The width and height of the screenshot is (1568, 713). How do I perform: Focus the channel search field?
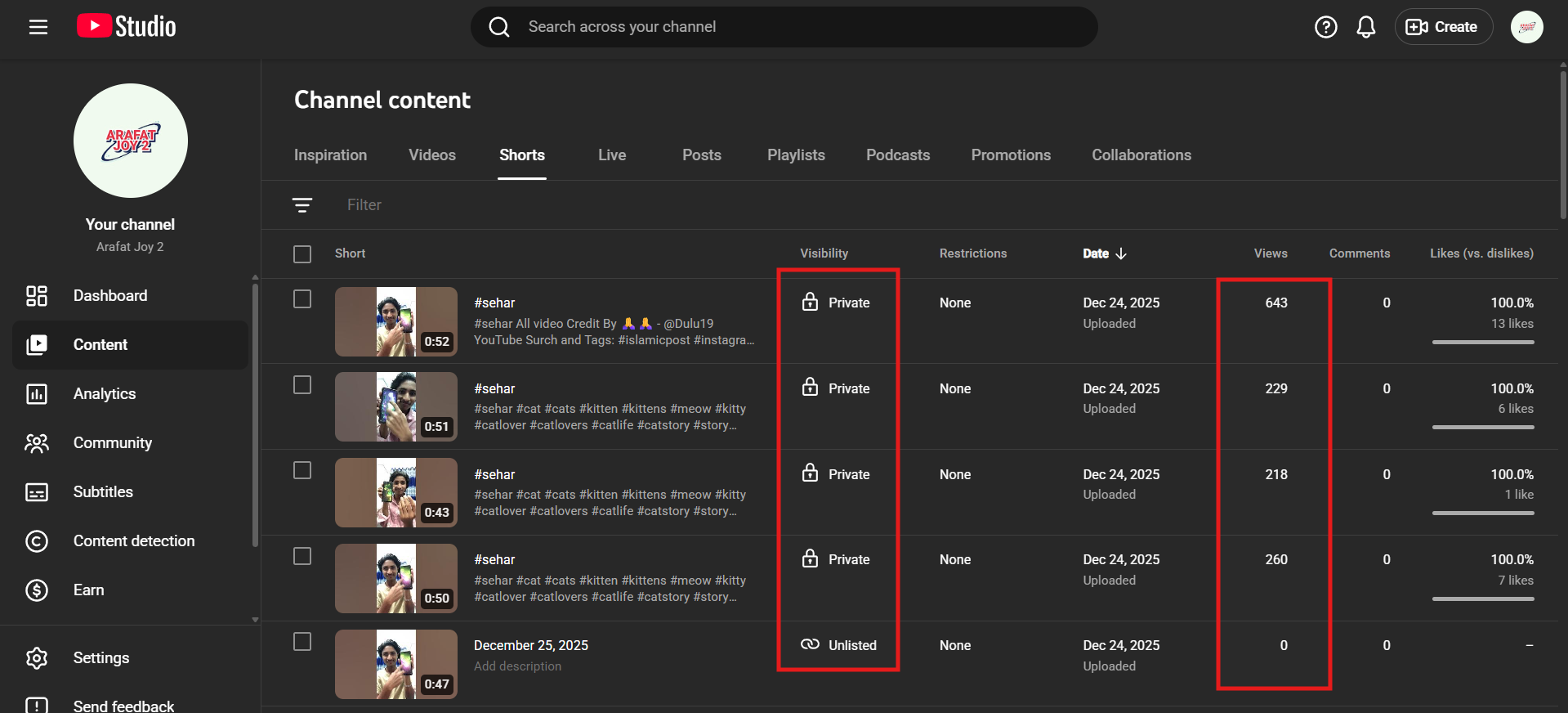click(784, 27)
